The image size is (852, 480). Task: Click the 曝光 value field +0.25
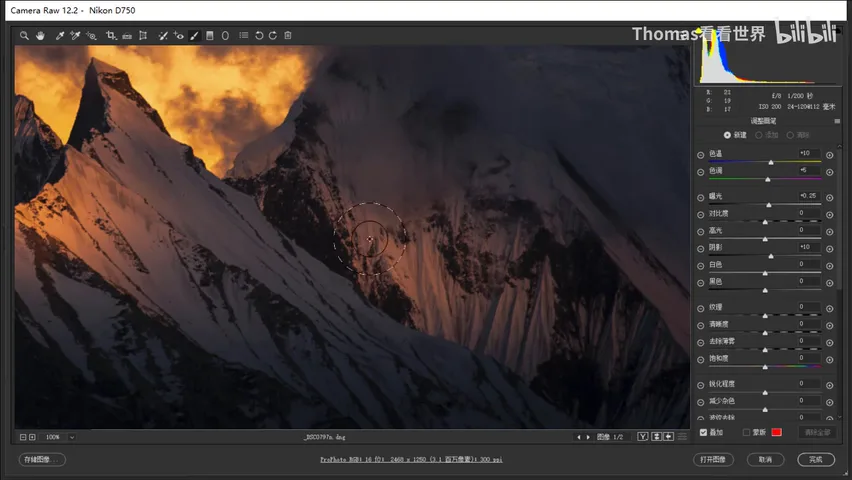click(x=808, y=196)
